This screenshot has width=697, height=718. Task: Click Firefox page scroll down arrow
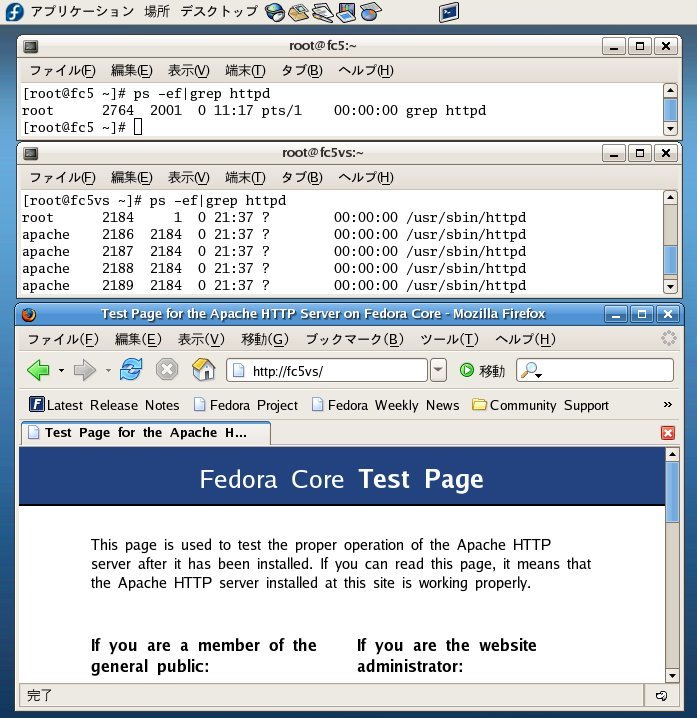coord(672,675)
